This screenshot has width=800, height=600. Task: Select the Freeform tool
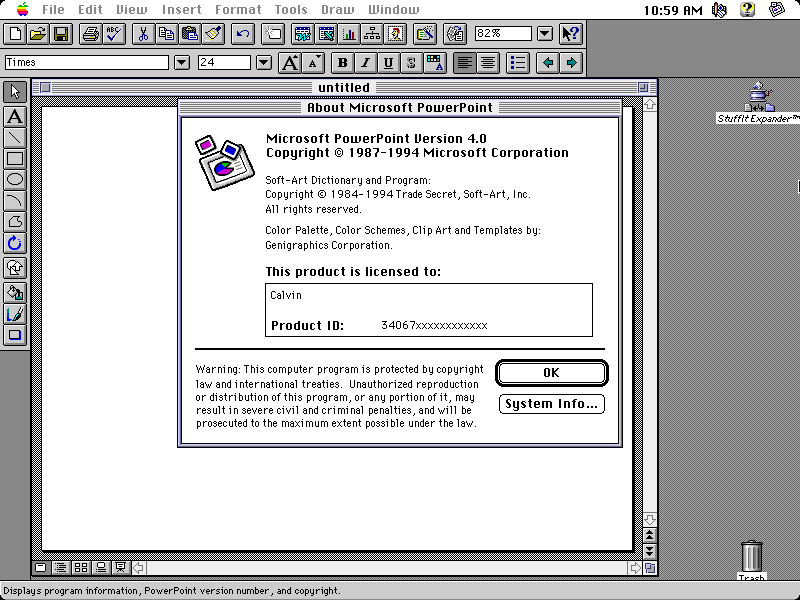pyautogui.click(x=15, y=221)
